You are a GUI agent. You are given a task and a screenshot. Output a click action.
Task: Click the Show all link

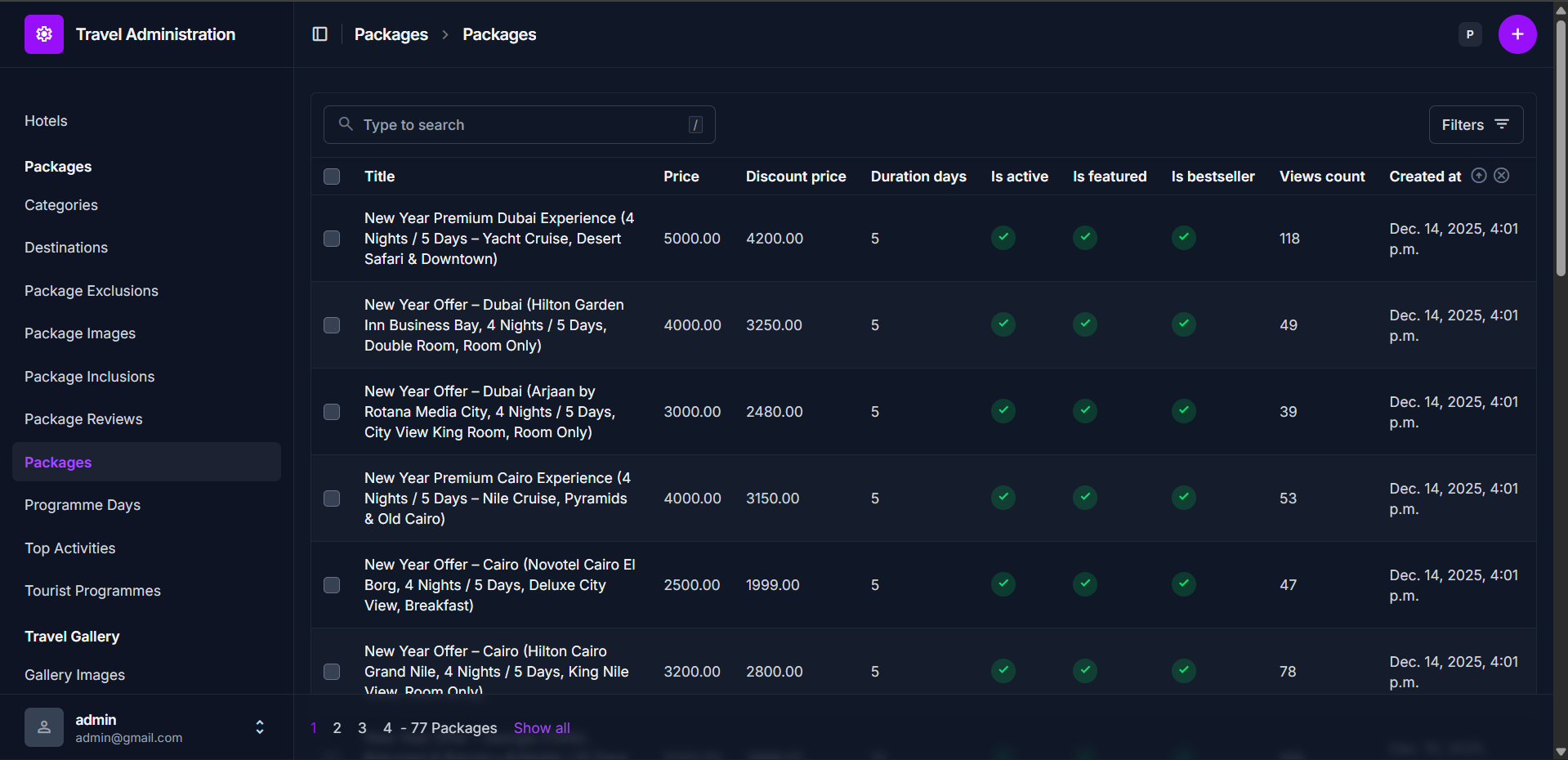click(x=542, y=728)
